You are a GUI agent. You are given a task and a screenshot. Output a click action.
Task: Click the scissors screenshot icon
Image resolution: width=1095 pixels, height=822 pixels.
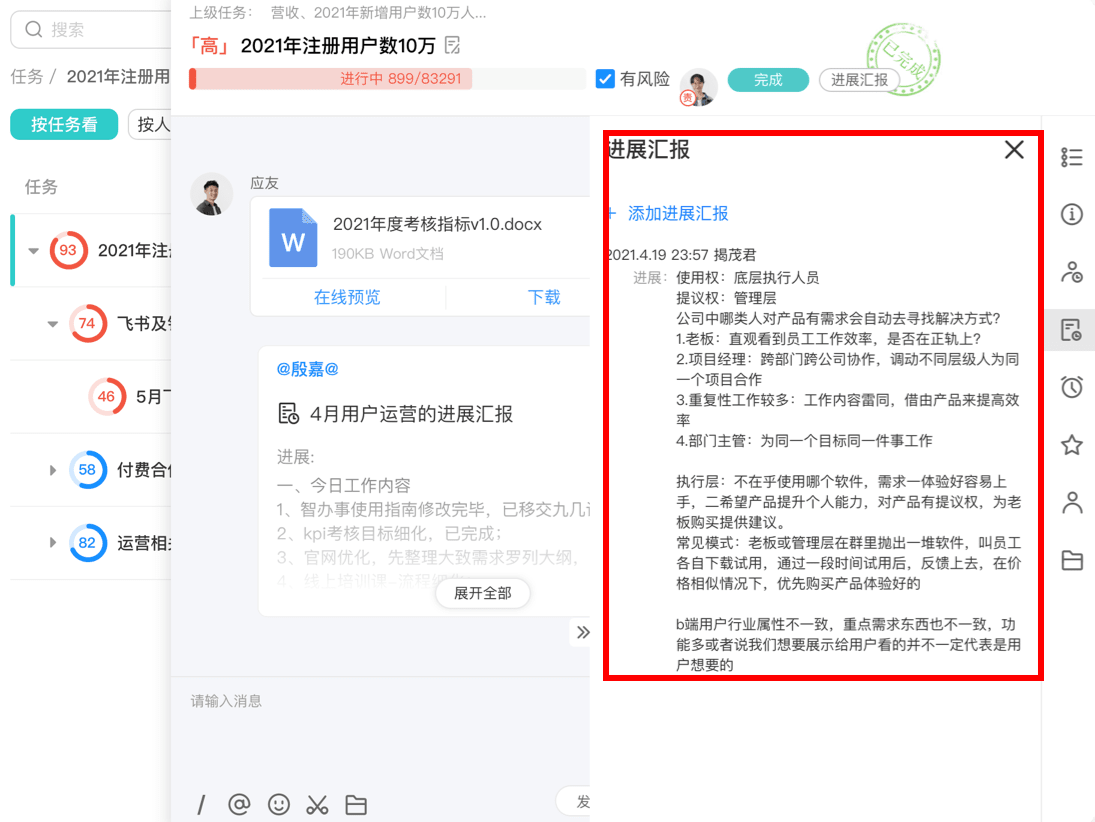[x=317, y=805]
